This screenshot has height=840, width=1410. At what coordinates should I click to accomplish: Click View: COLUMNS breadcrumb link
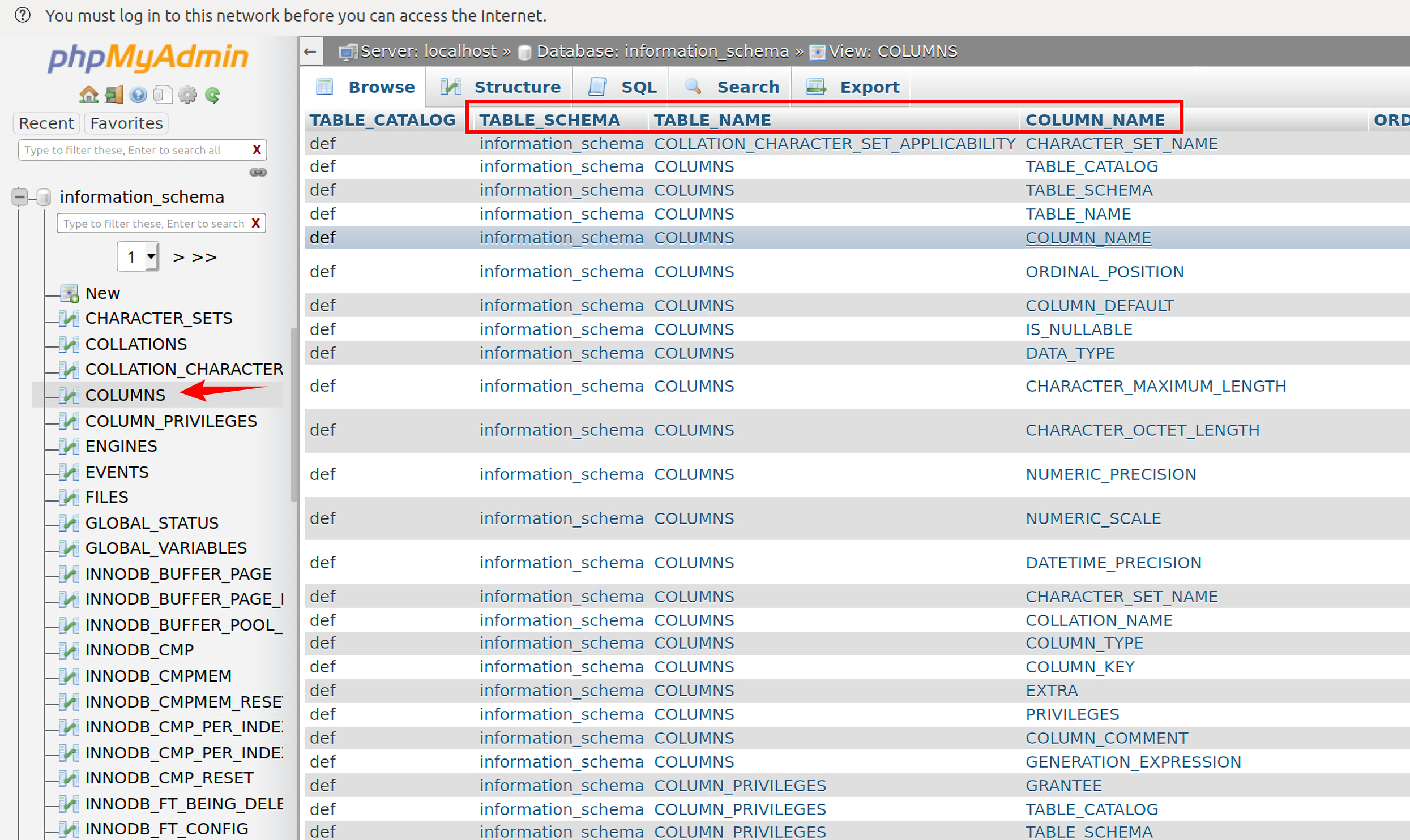tap(894, 52)
